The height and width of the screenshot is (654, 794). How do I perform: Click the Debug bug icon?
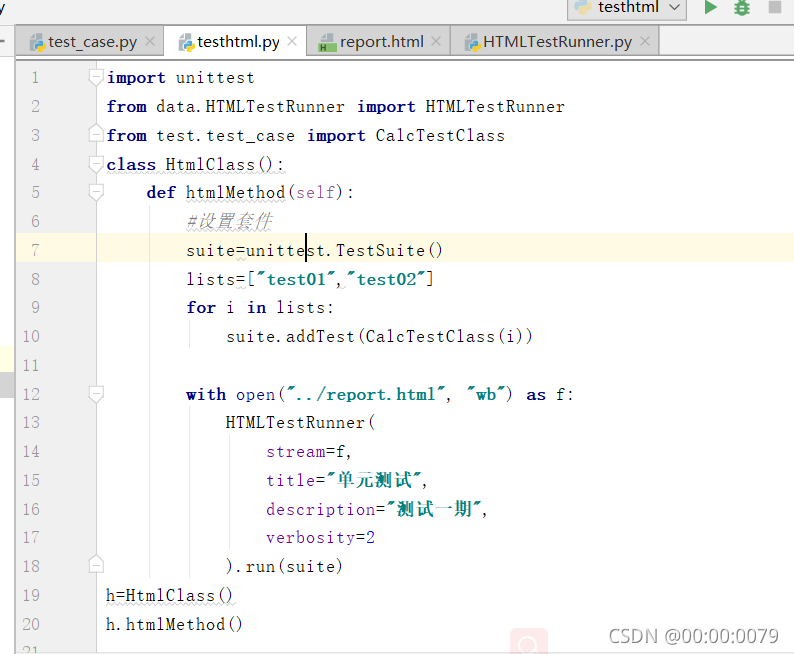pos(742,7)
